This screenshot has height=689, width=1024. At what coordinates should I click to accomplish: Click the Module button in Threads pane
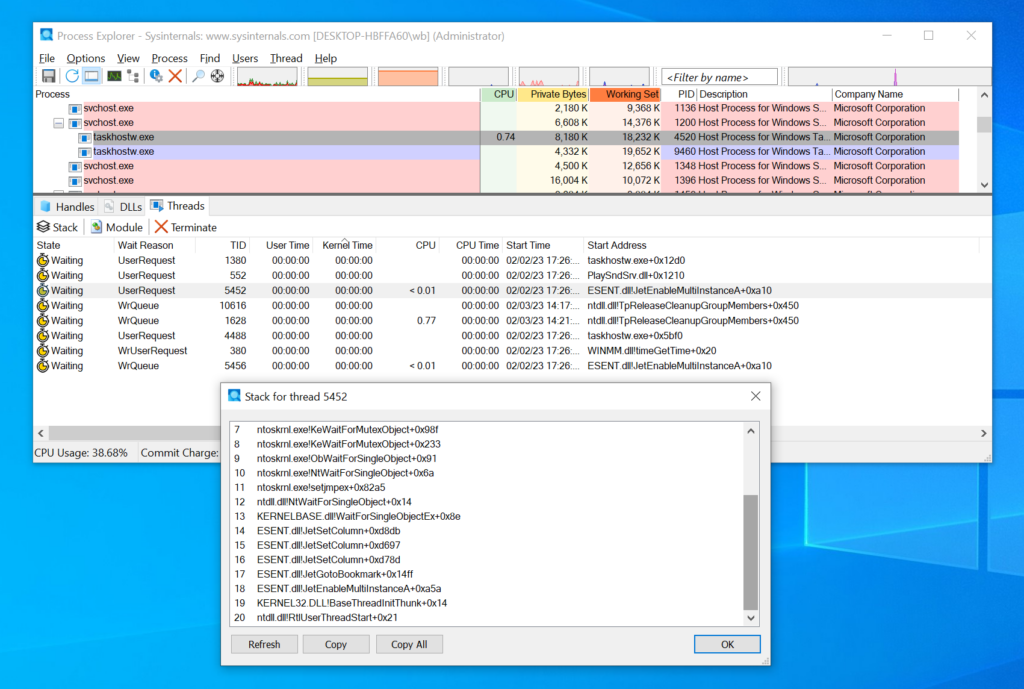pos(117,227)
